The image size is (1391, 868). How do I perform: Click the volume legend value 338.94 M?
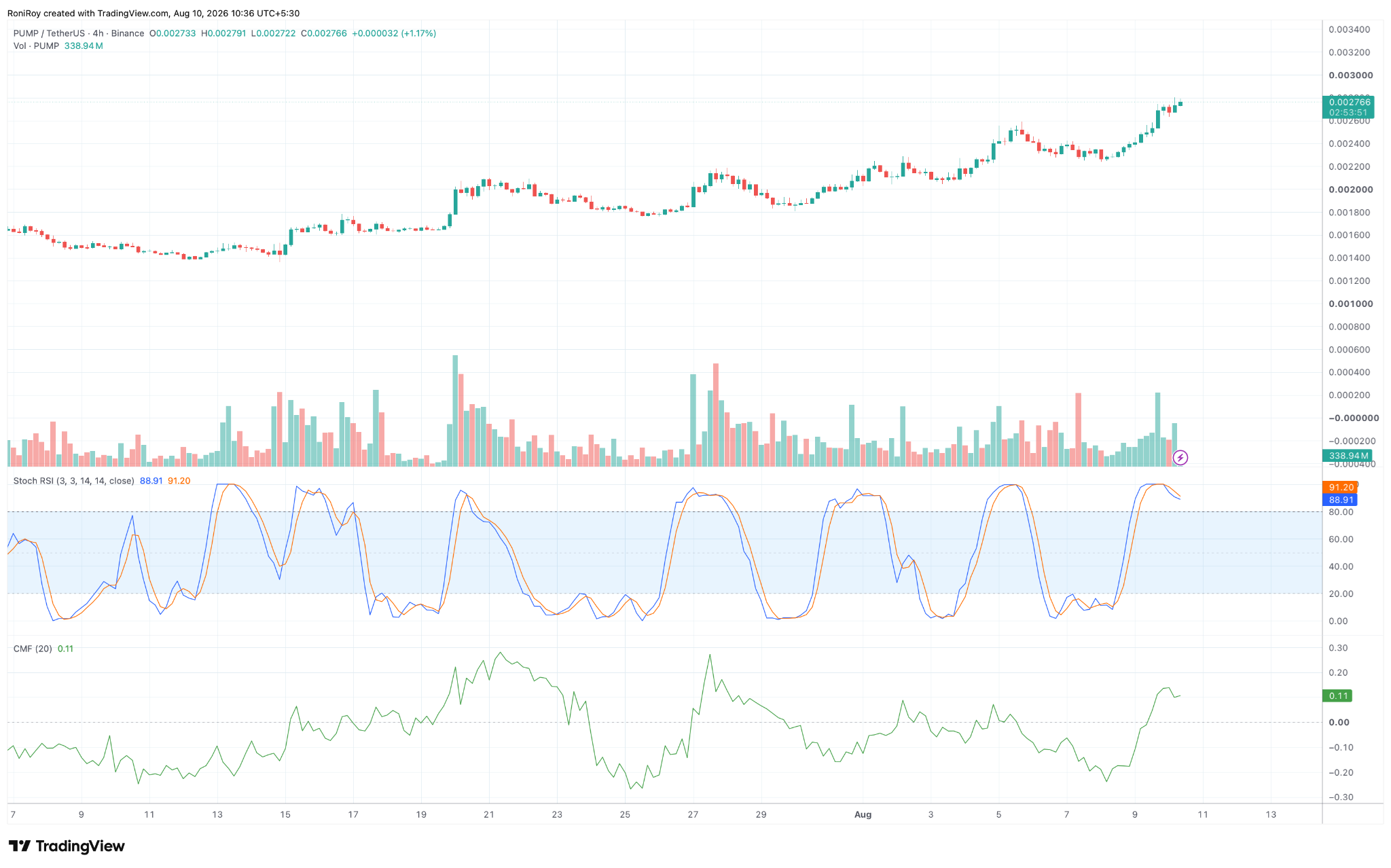tap(84, 46)
